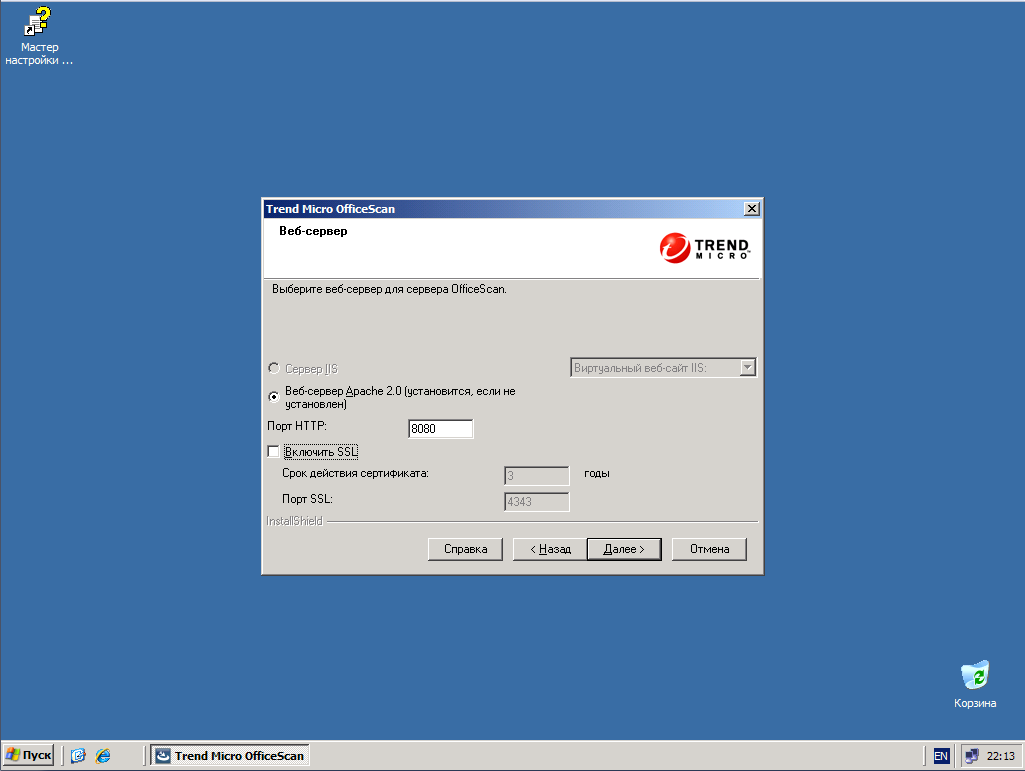
Task: Switch the EN language indicator
Action: pos(941,756)
